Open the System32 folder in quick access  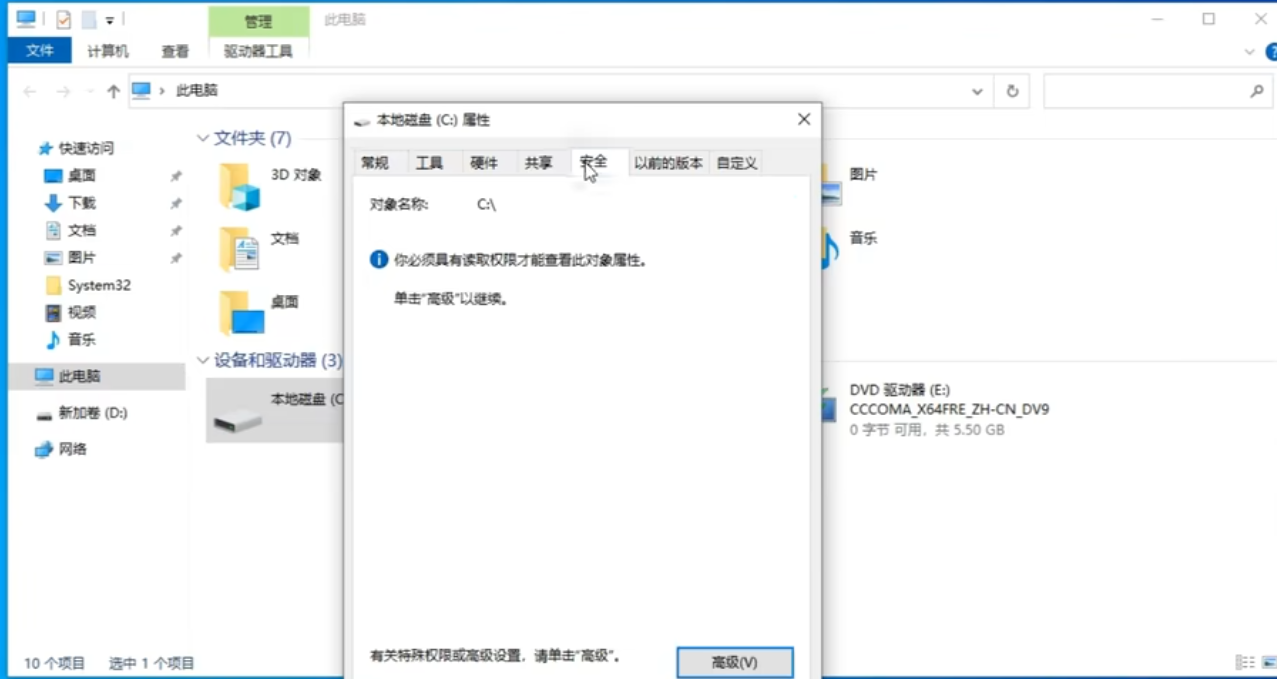point(98,285)
